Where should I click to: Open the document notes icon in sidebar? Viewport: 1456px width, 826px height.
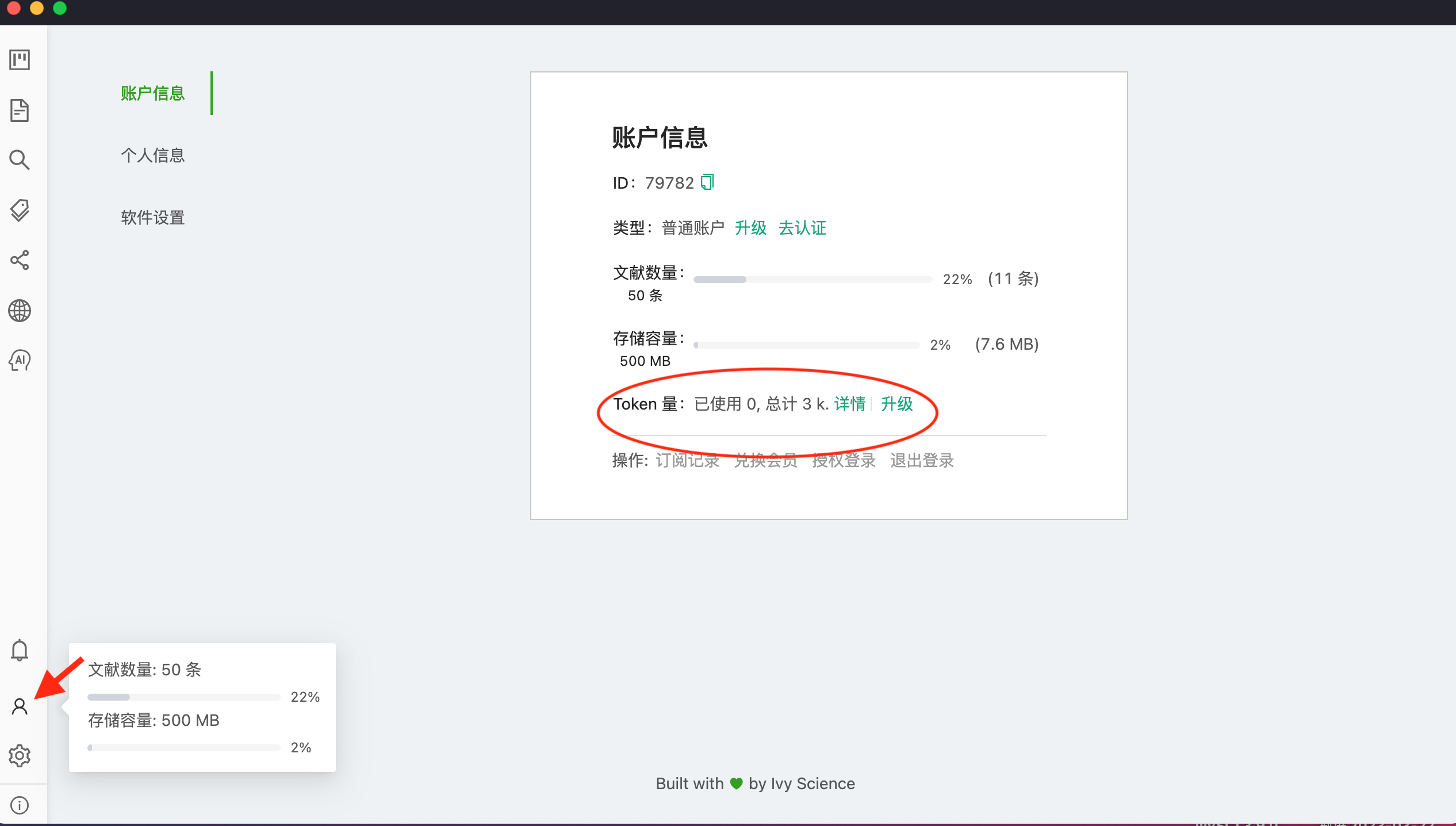(20, 110)
